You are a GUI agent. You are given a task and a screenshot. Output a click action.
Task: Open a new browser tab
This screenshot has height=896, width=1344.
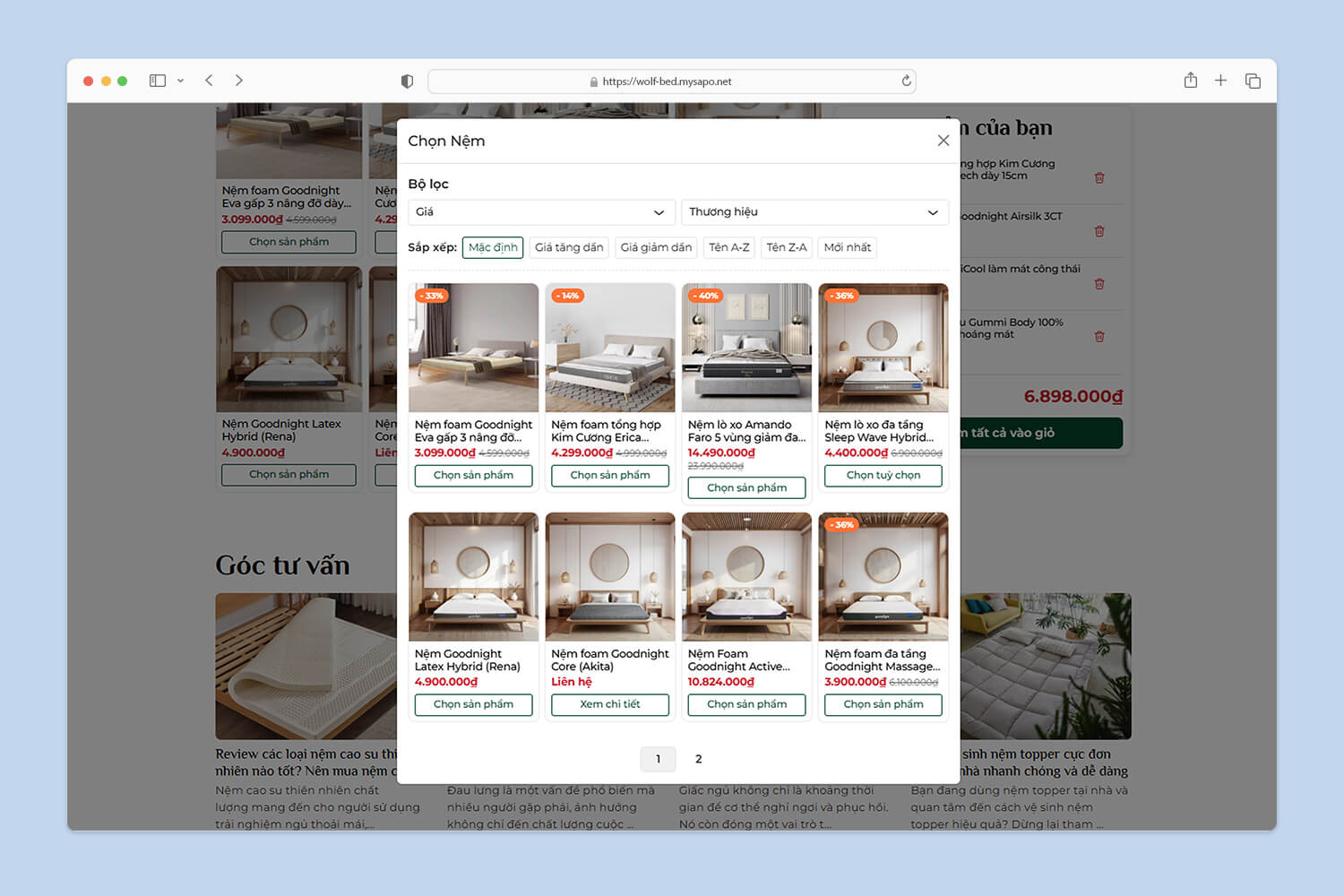point(1220,81)
